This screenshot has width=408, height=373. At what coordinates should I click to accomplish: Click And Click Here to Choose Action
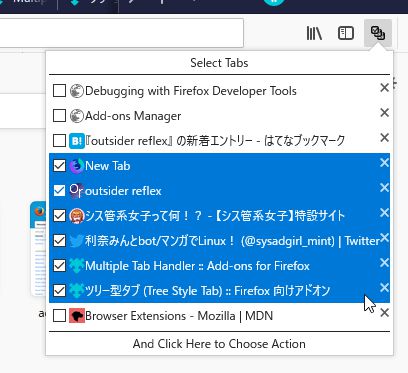pos(219,344)
